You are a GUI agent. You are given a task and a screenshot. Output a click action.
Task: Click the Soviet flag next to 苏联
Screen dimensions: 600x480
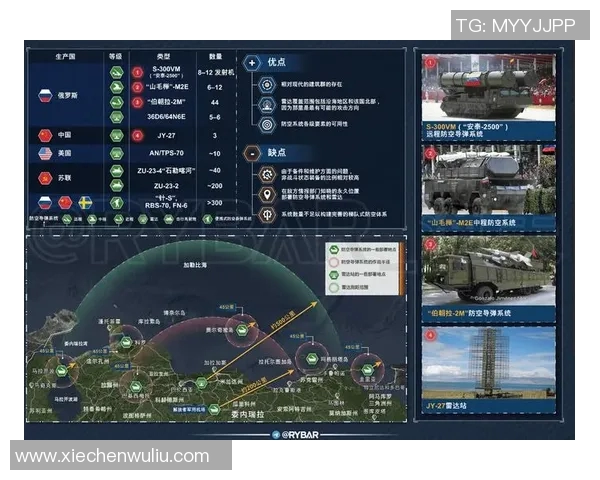tap(44, 177)
